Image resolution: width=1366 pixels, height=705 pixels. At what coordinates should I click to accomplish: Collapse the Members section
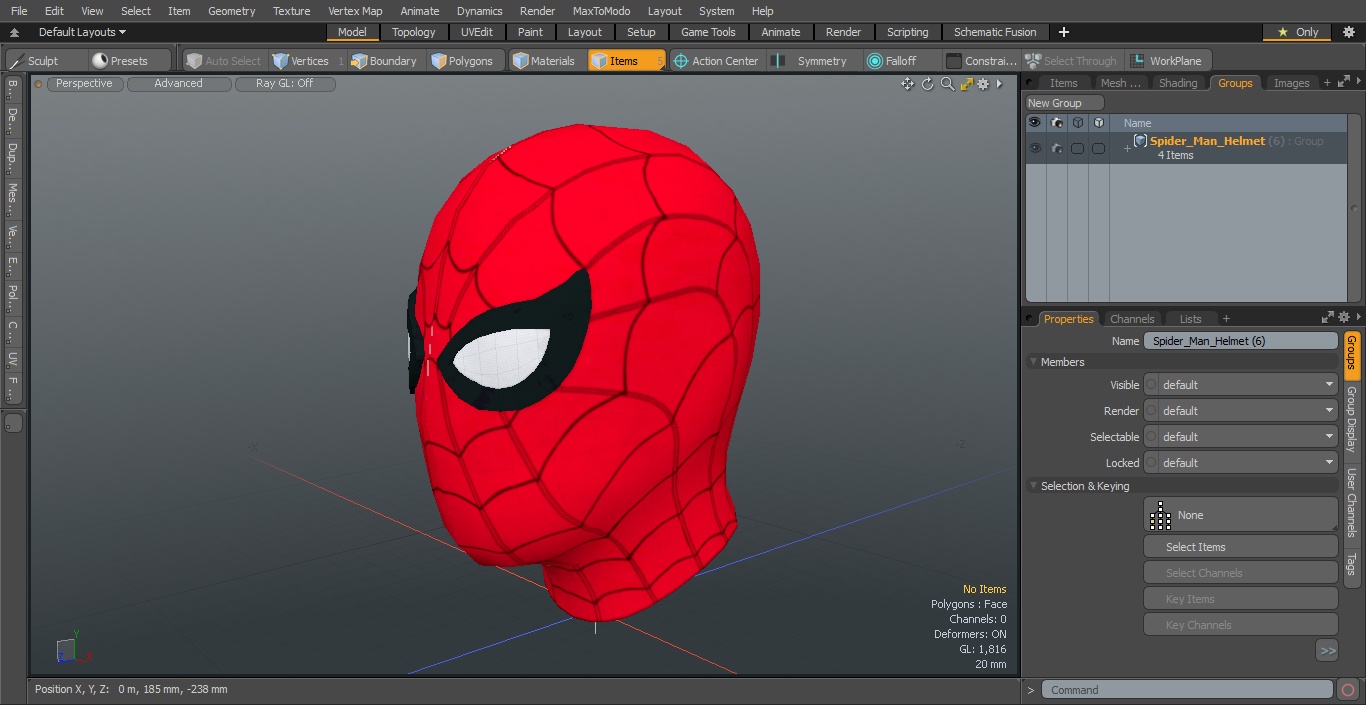coord(1033,362)
